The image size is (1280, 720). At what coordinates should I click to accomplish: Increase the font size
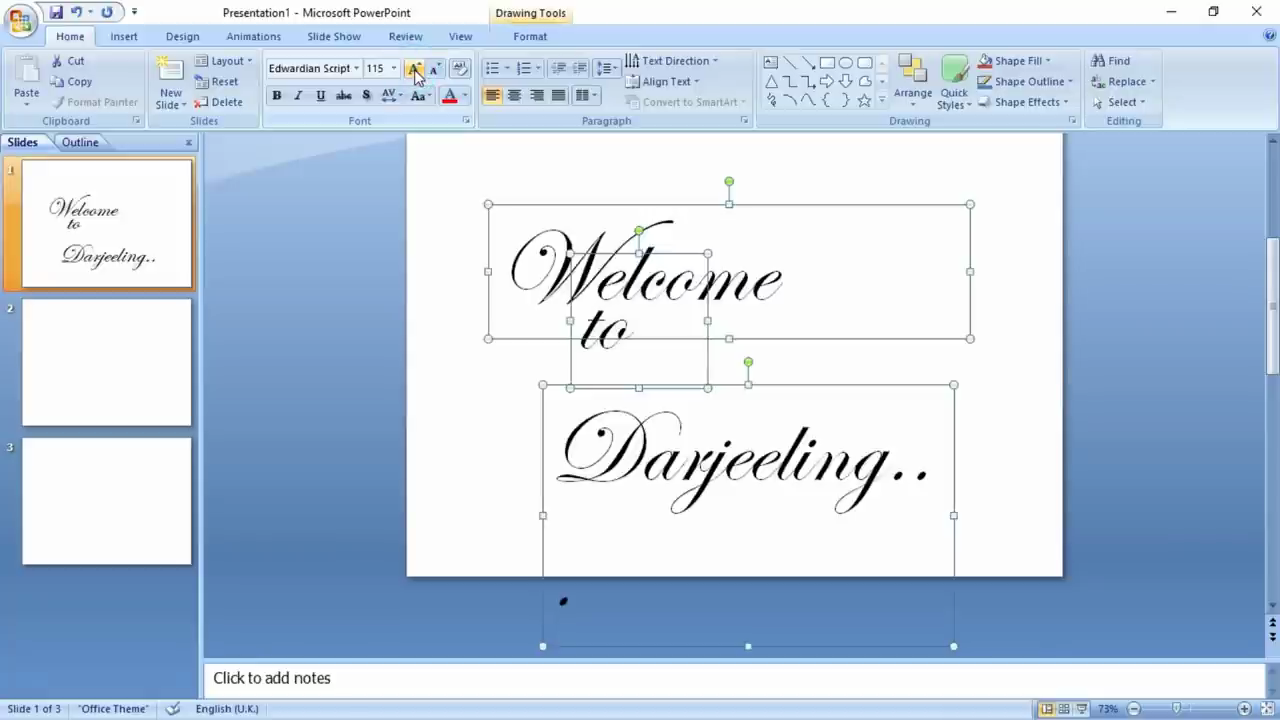tap(414, 68)
